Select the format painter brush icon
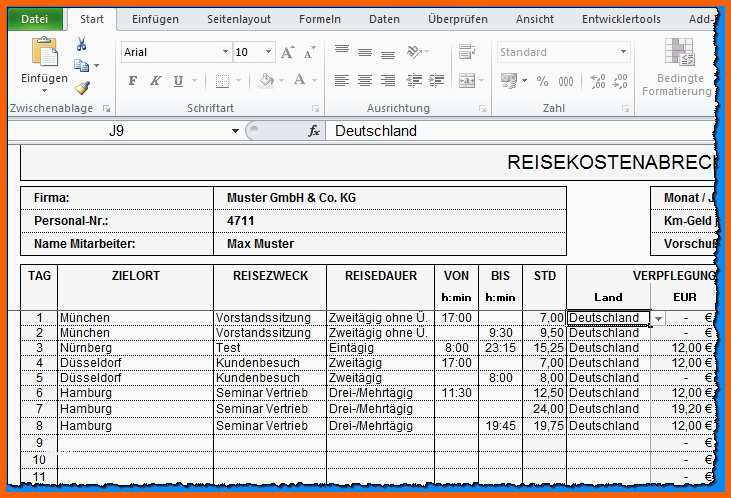 [x=82, y=88]
